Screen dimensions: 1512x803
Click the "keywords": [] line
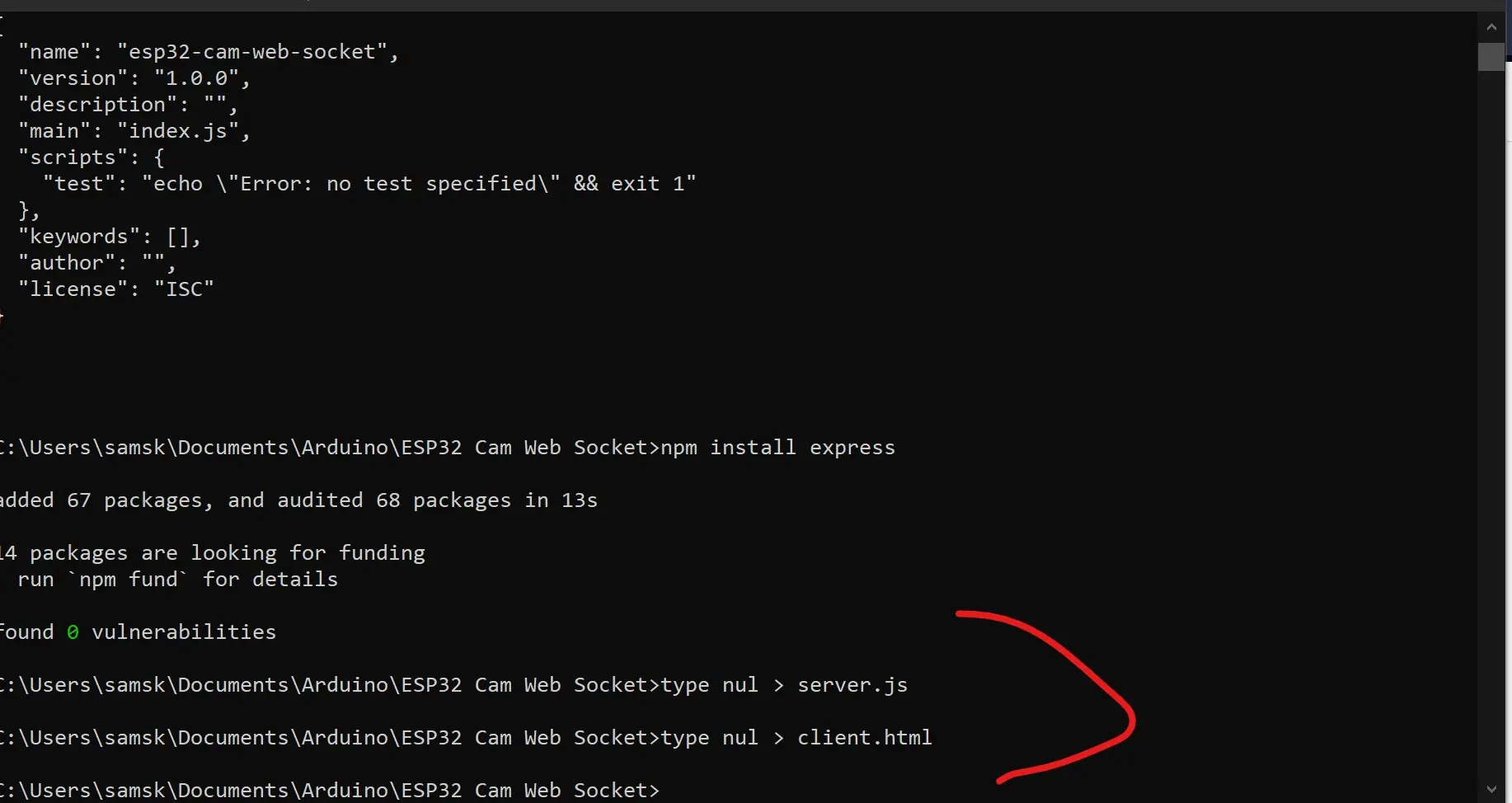click(x=110, y=237)
